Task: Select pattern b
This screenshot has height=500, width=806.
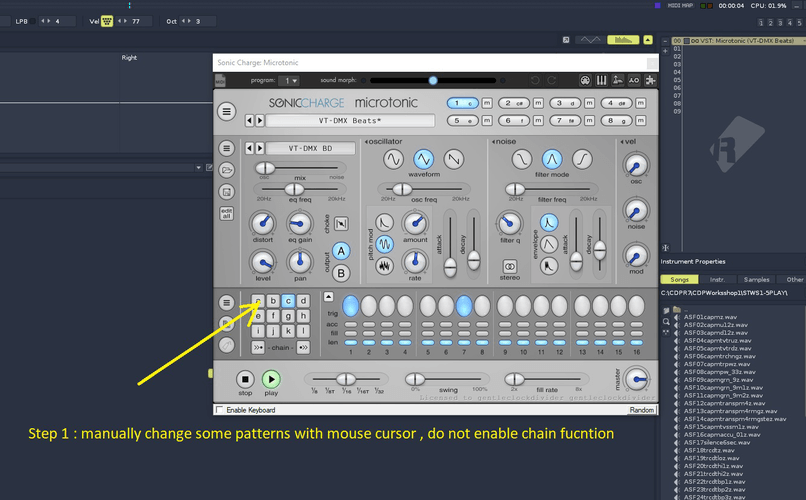Action: pos(273,301)
